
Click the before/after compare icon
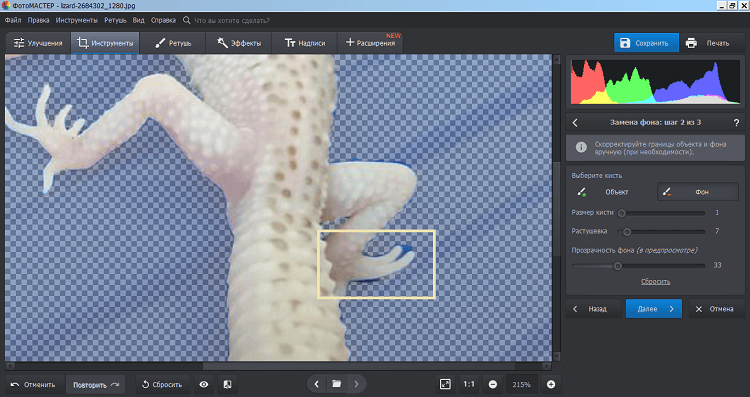(228, 384)
